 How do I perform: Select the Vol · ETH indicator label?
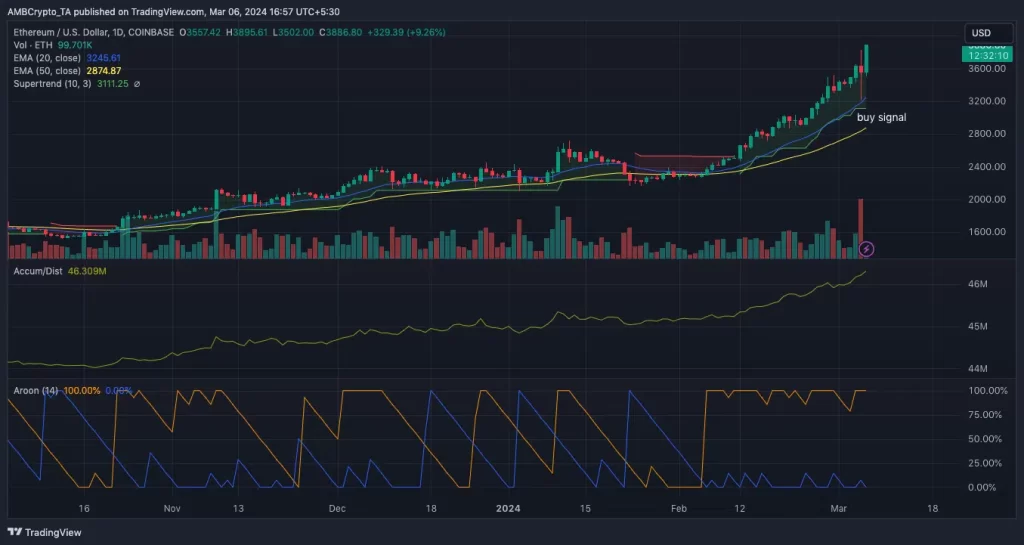(32, 46)
